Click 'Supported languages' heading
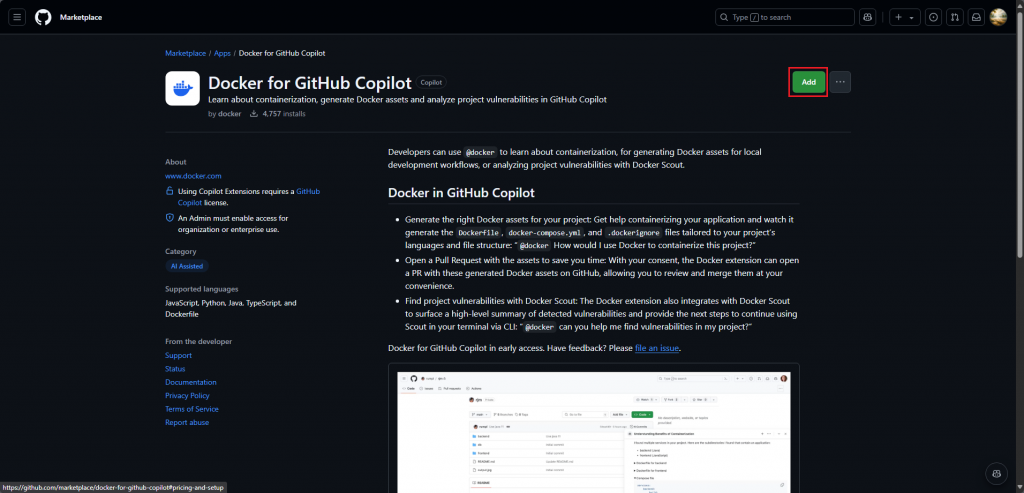Image resolution: width=1024 pixels, height=493 pixels. point(202,289)
